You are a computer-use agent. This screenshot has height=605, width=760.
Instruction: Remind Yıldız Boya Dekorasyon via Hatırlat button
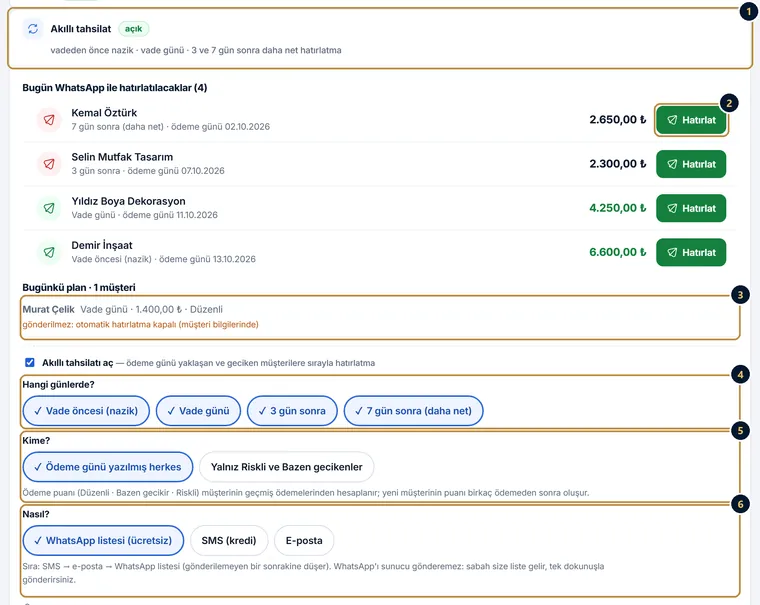(x=691, y=208)
